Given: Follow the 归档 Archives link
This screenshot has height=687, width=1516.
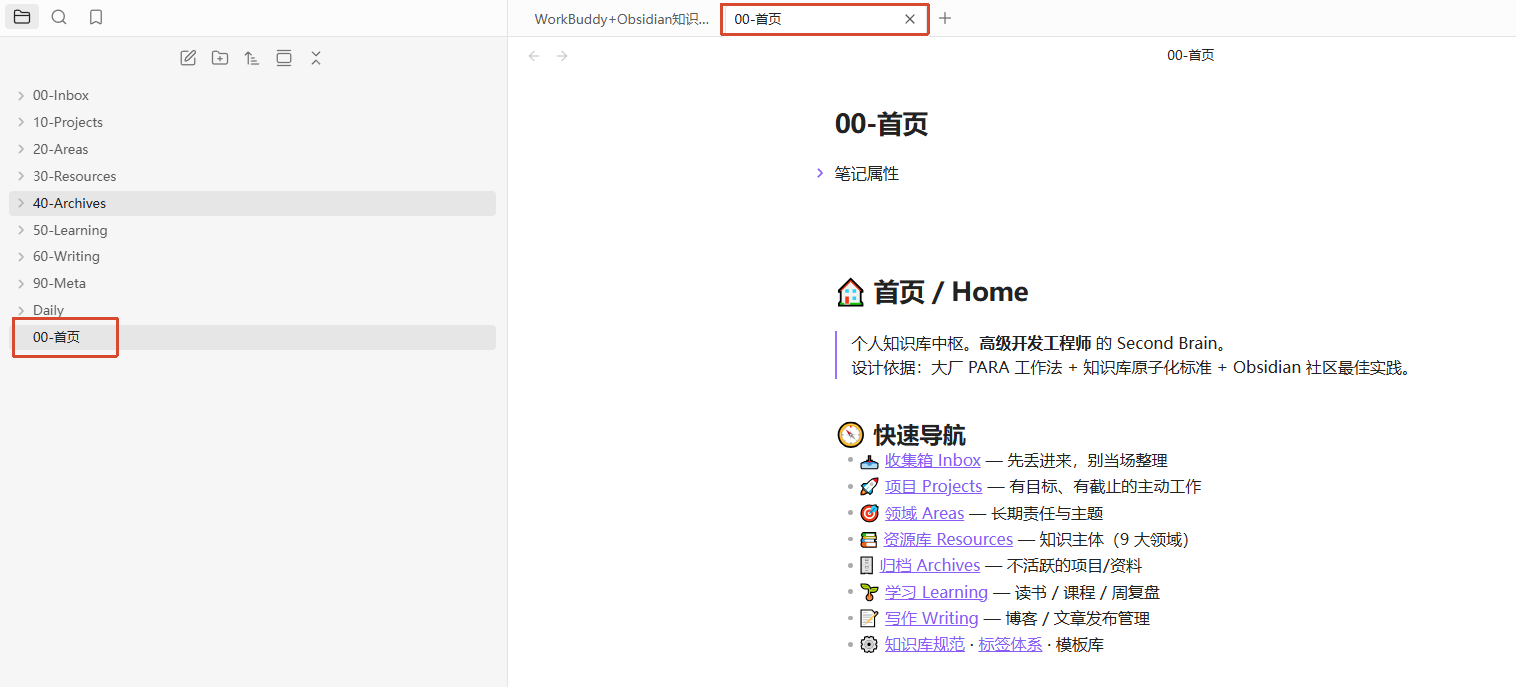Looking at the screenshot, I should [x=930, y=565].
